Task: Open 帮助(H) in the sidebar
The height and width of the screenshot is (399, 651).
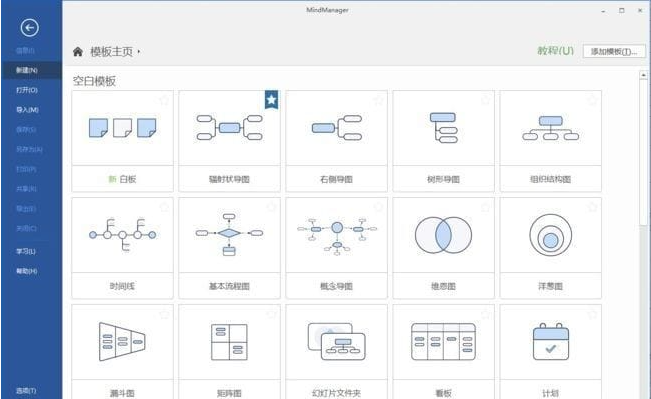Action: point(27,271)
